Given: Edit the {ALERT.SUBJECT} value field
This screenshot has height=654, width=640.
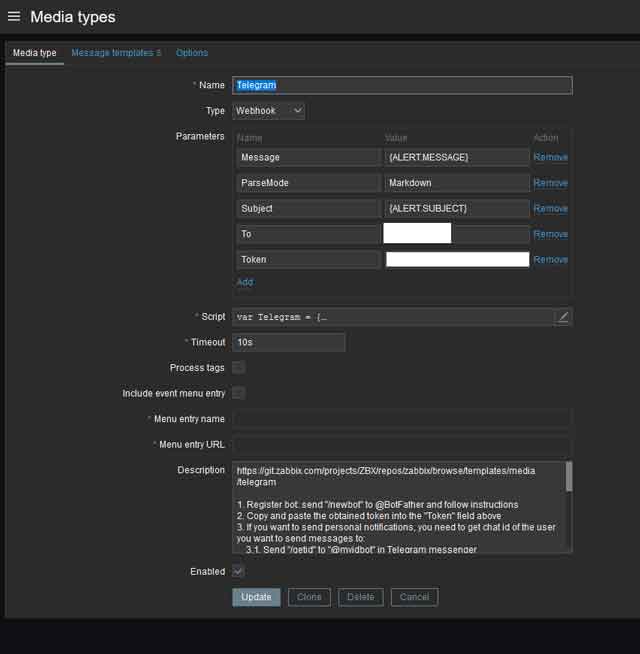Looking at the screenshot, I should coord(457,209).
